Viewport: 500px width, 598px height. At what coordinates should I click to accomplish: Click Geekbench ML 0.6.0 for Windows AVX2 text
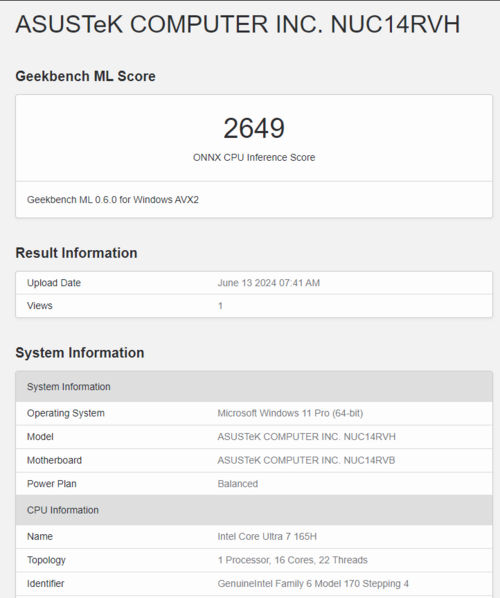coord(113,200)
